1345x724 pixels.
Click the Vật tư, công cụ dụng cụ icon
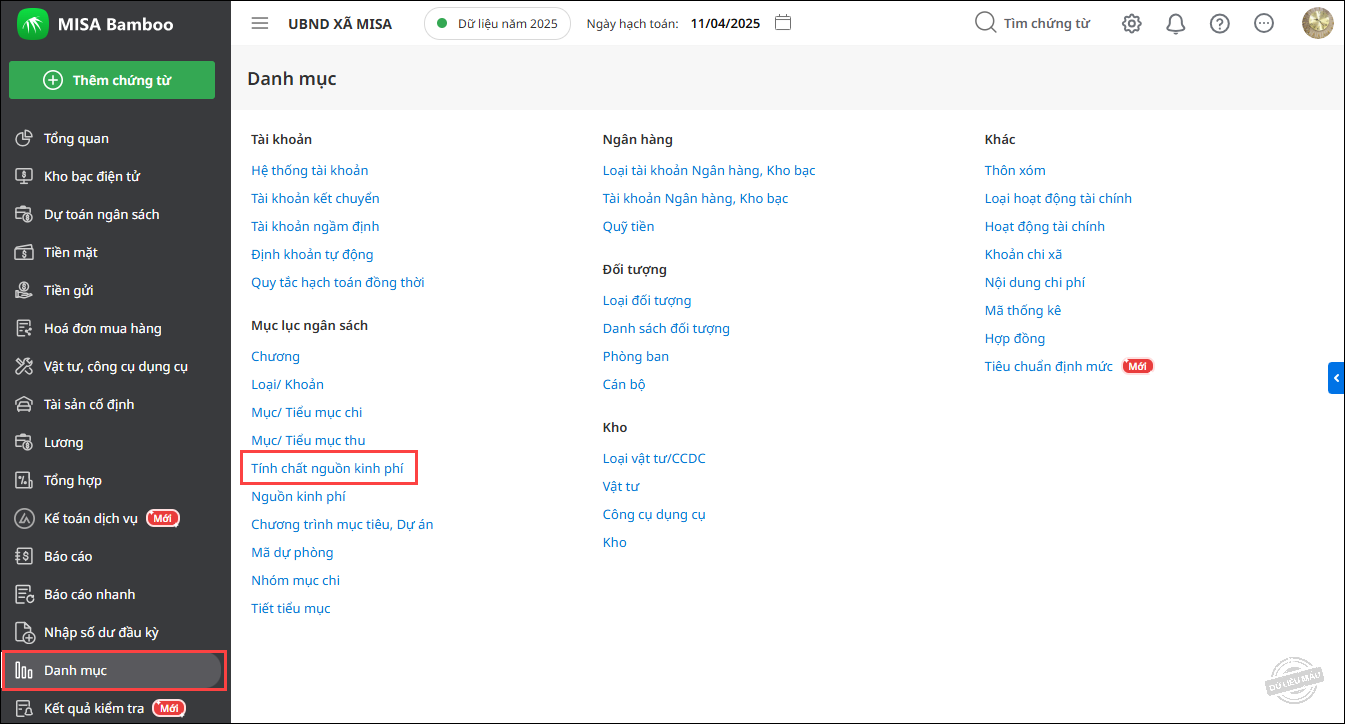(x=26, y=366)
